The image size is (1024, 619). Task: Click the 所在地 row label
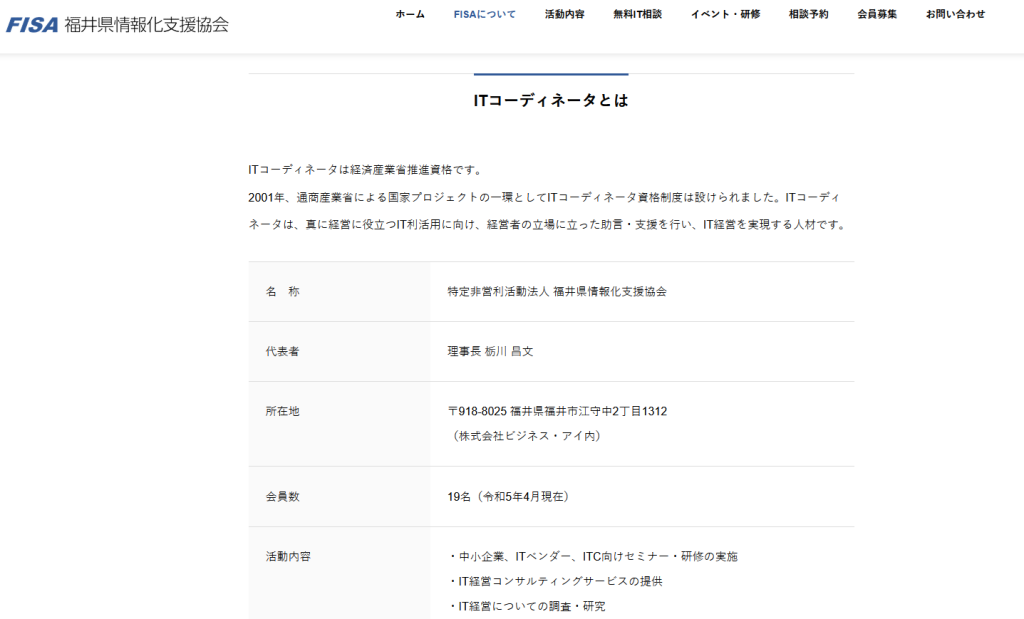(x=283, y=411)
